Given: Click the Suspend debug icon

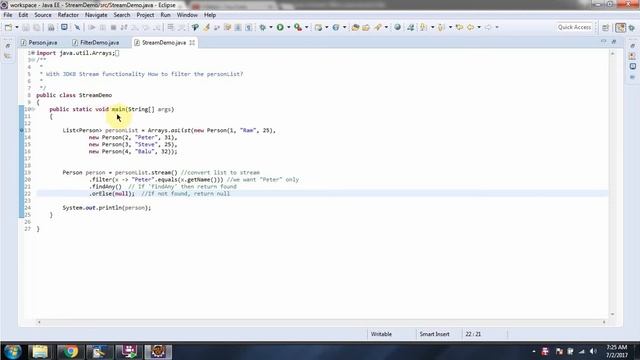Looking at the screenshot, I should click(102, 27).
